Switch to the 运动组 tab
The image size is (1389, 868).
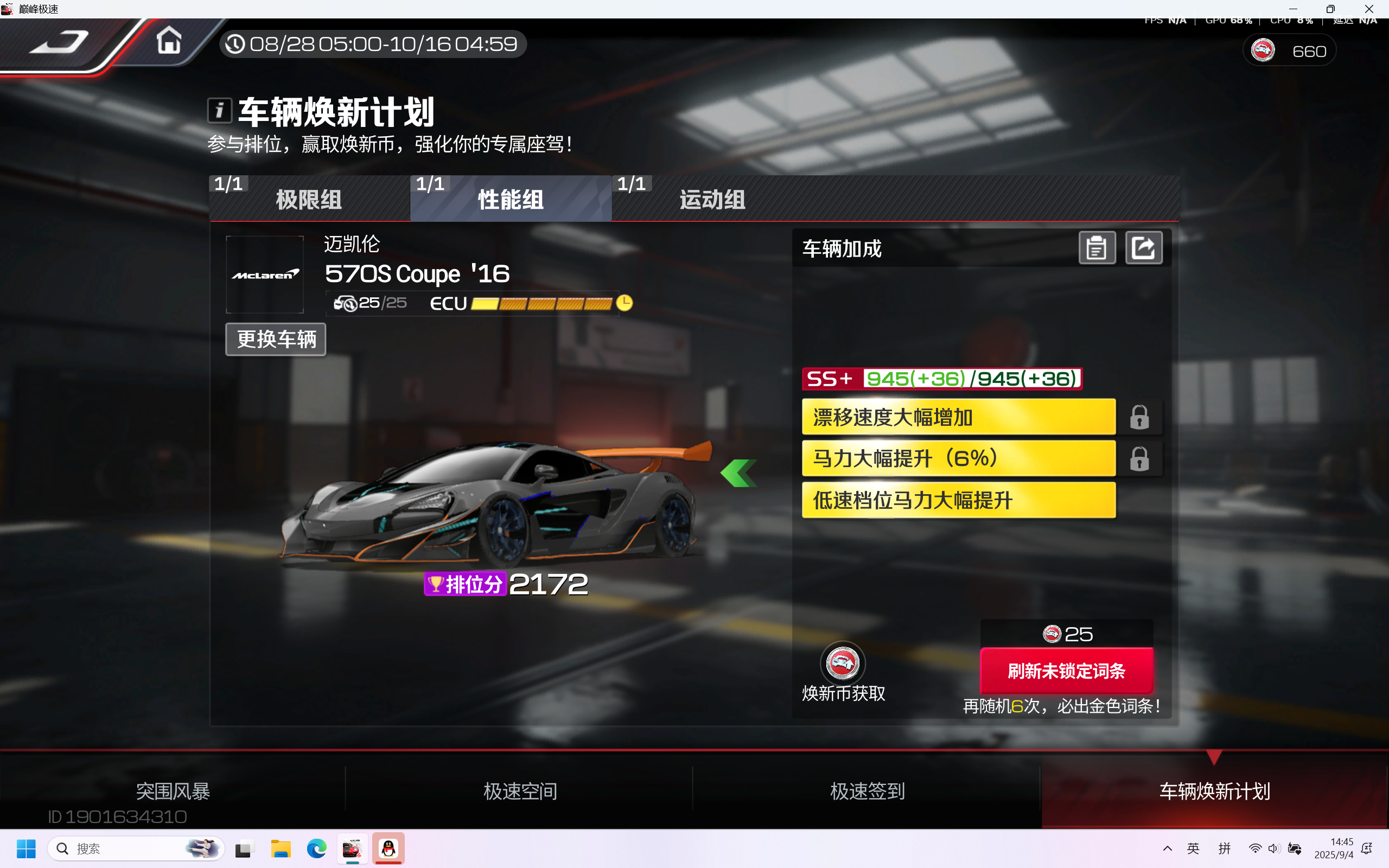tap(712, 199)
